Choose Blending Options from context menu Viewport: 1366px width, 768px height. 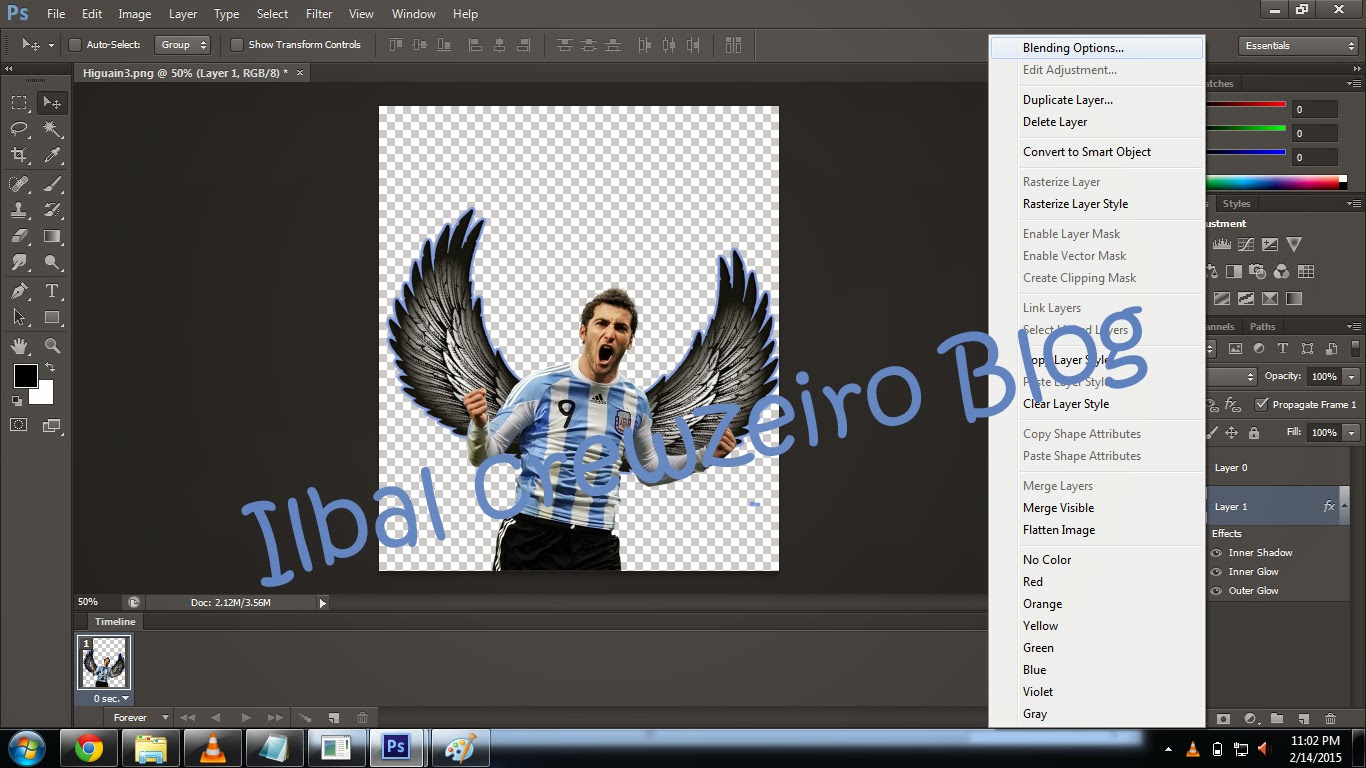[x=1096, y=48]
